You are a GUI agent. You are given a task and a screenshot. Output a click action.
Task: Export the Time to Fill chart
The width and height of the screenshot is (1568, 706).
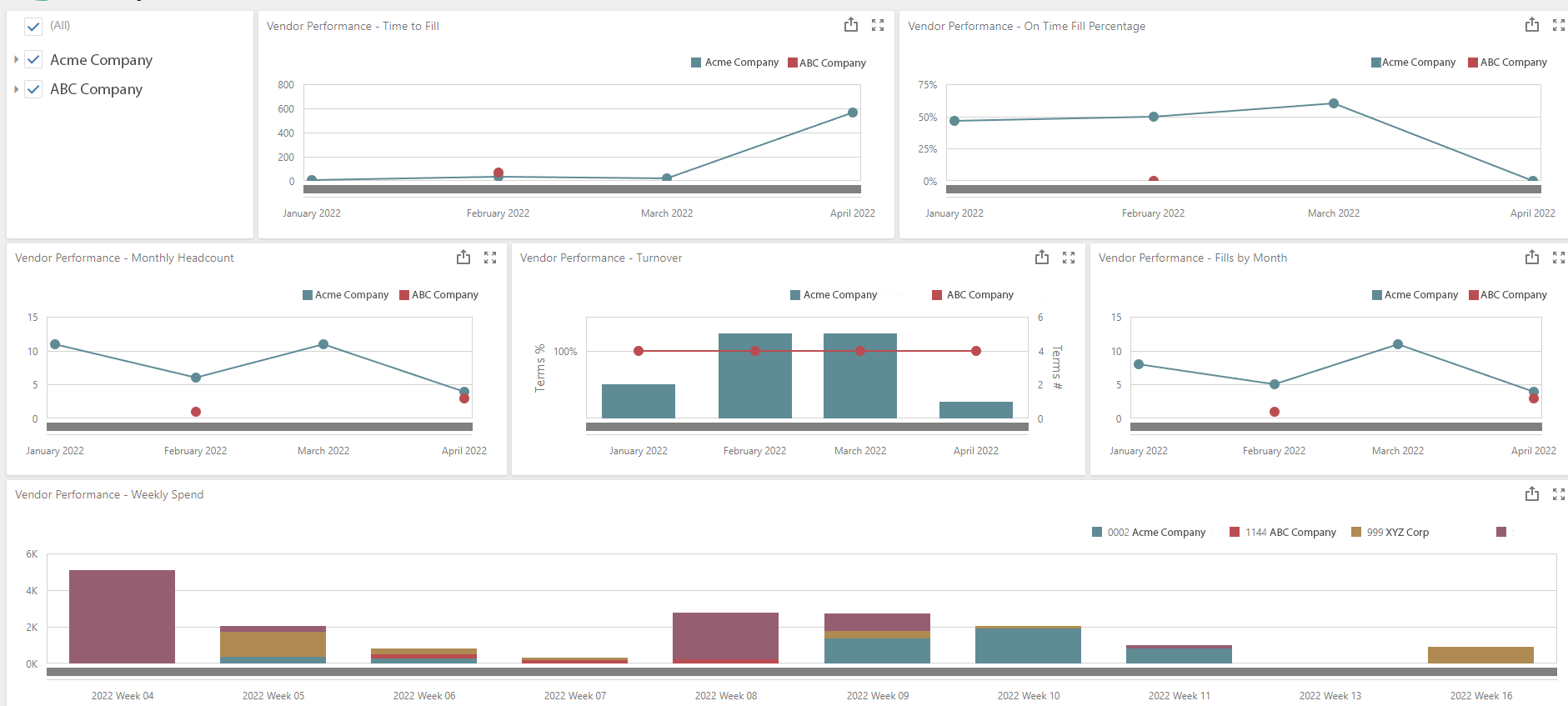[850, 25]
